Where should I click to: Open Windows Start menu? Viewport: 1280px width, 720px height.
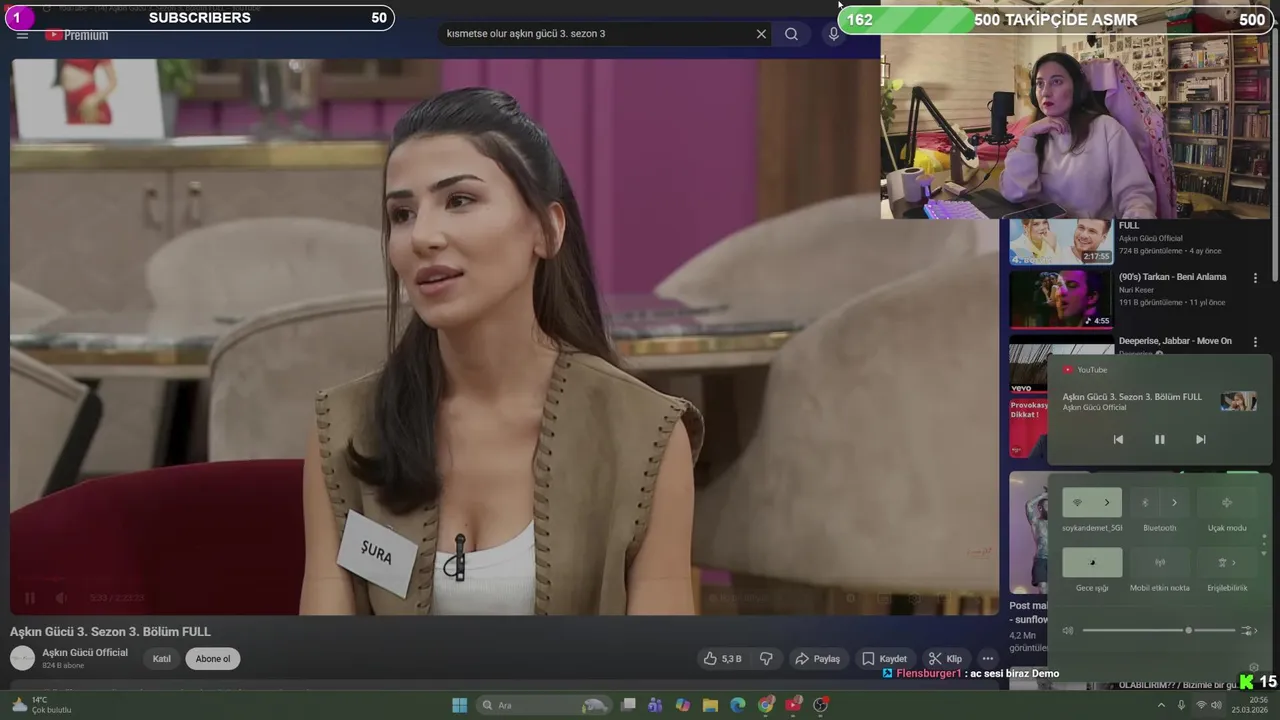point(459,705)
